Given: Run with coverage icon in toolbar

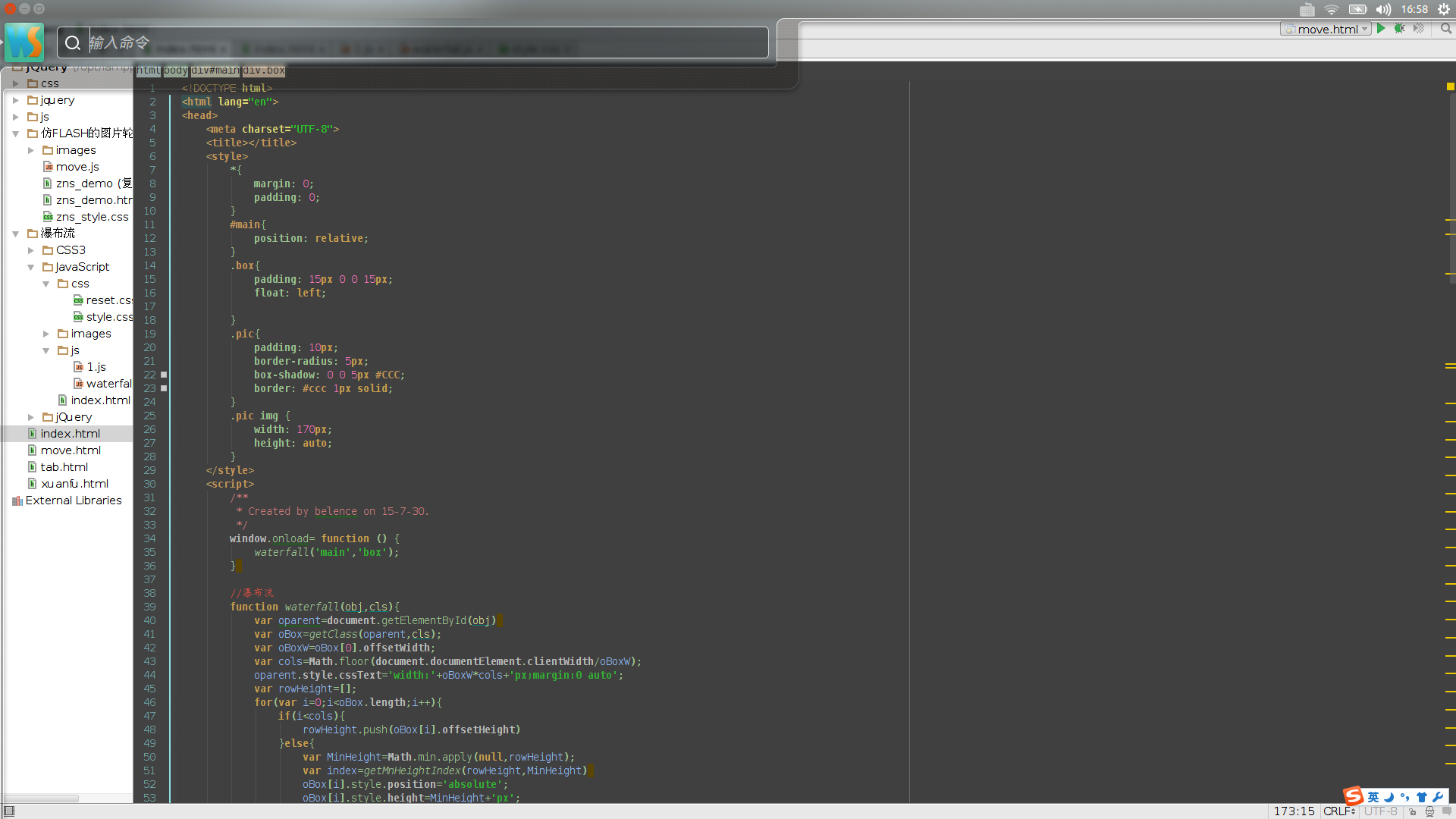Looking at the screenshot, I should pyautogui.click(x=1419, y=29).
